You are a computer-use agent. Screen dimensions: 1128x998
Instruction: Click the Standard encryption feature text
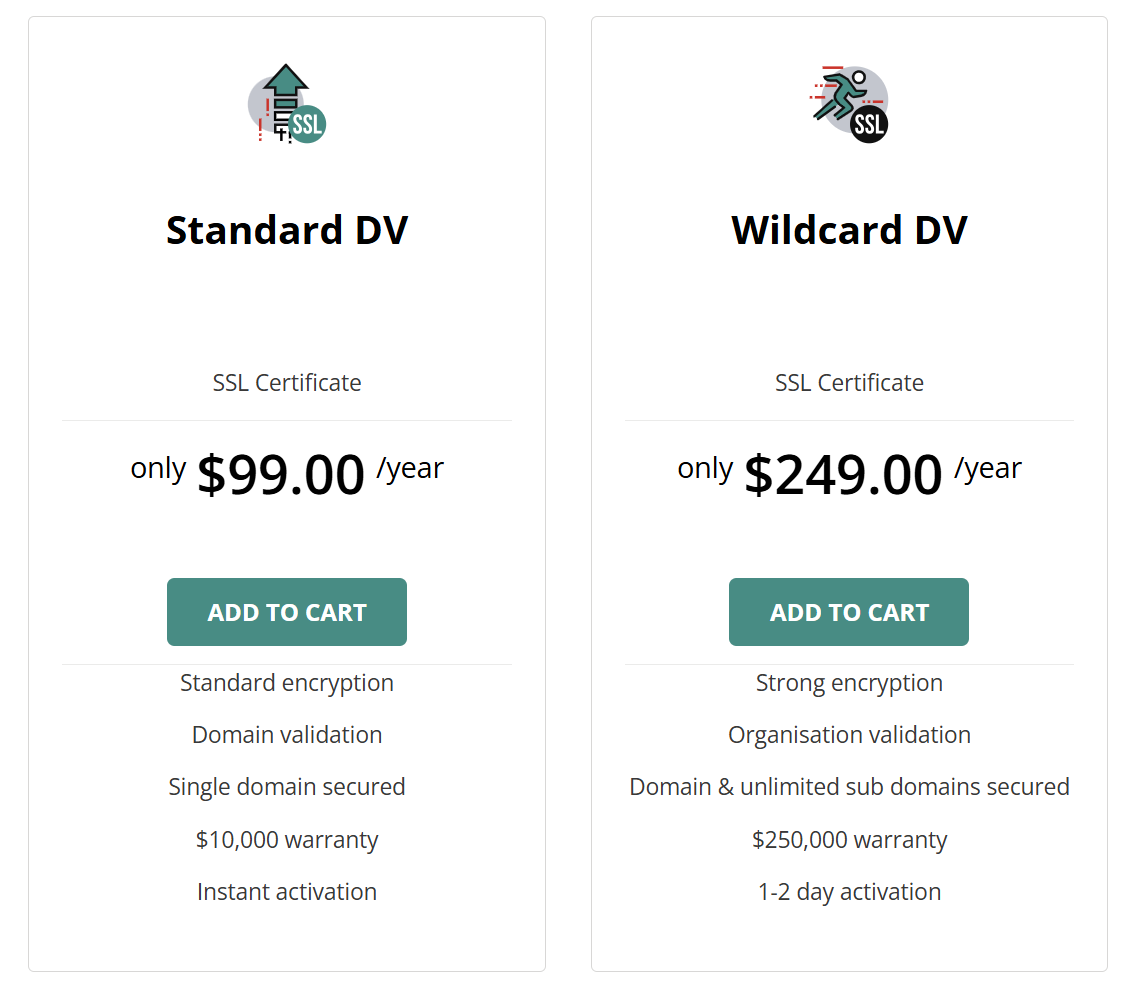(287, 683)
